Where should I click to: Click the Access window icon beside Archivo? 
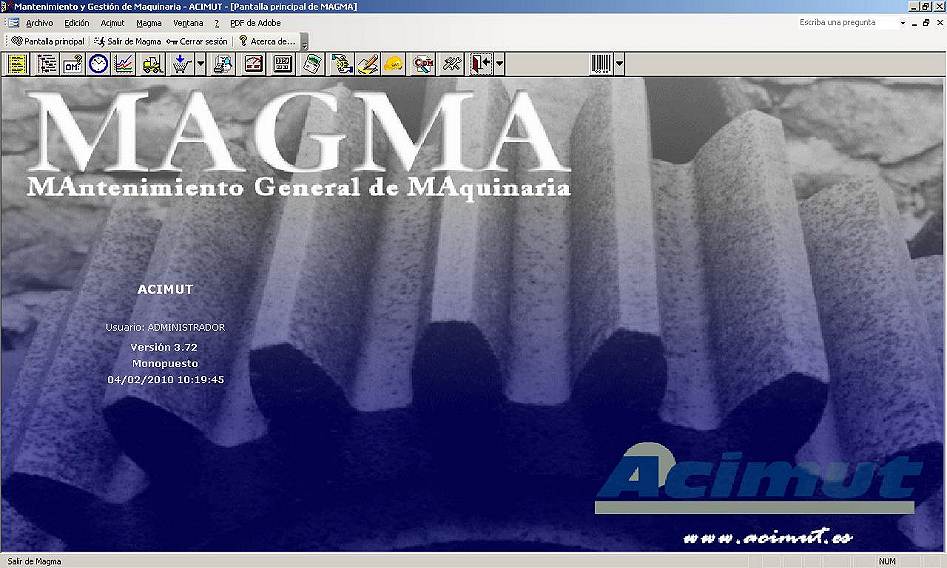tap(11, 23)
